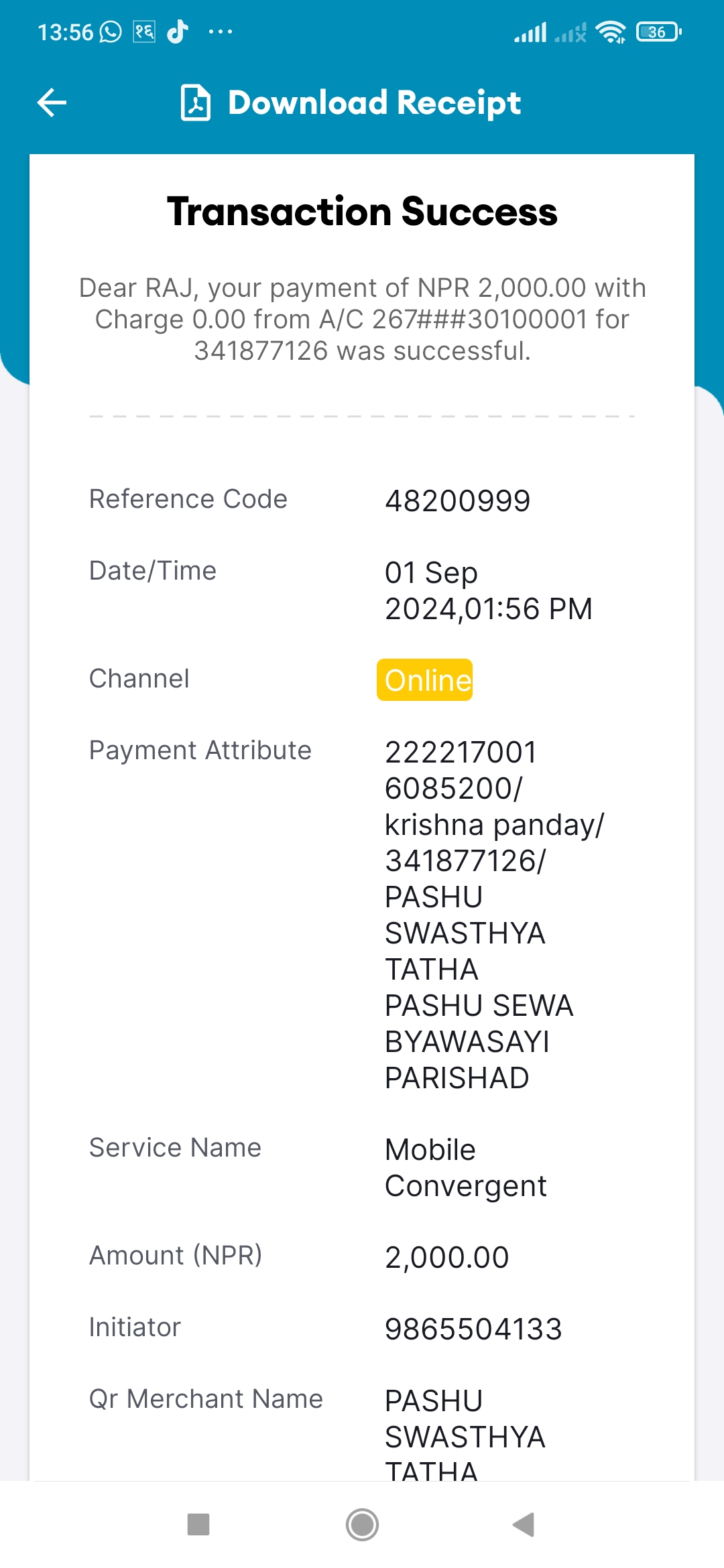This screenshot has width=724, height=1568.
Task: Click the PDF receipt document icon
Action: (x=196, y=103)
